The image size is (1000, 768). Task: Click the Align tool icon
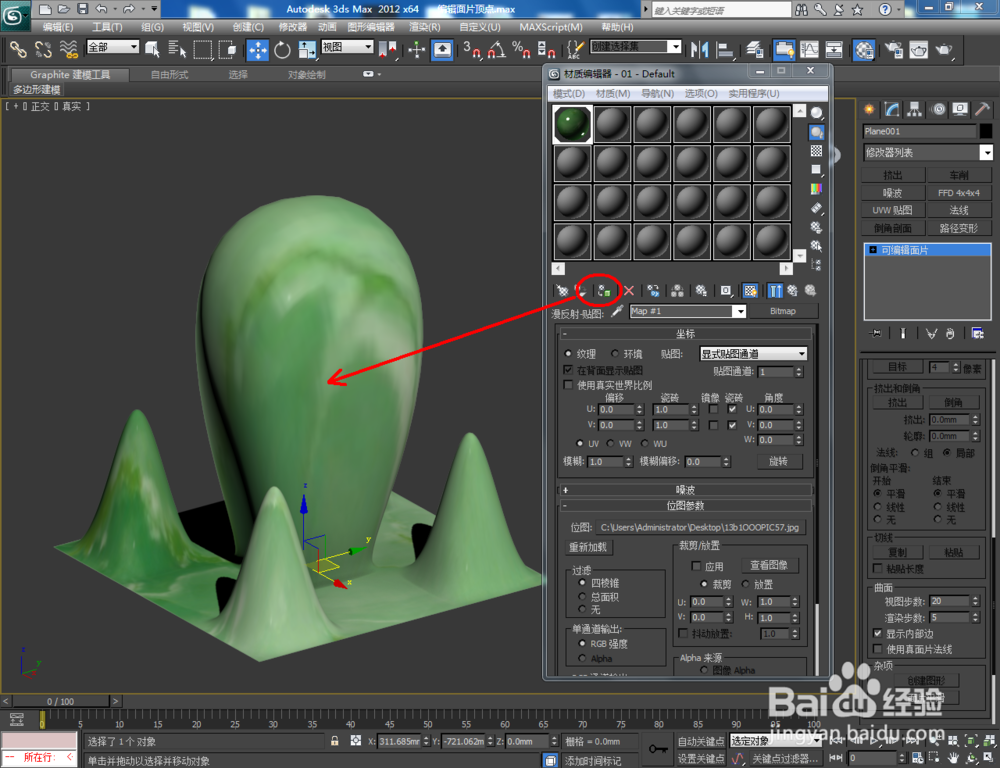pyautogui.click(x=725, y=50)
